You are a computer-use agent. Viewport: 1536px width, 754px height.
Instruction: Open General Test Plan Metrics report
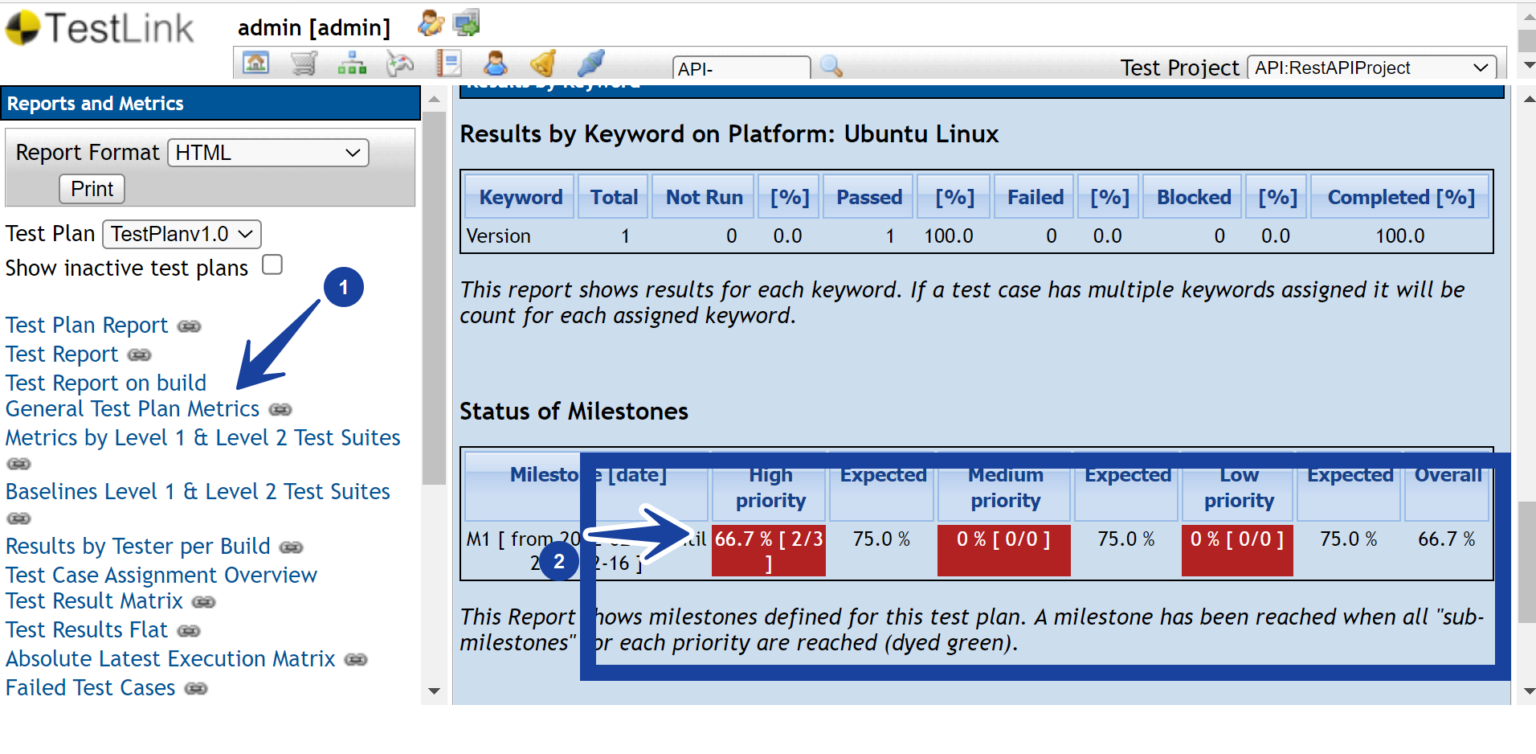(132, 408)
